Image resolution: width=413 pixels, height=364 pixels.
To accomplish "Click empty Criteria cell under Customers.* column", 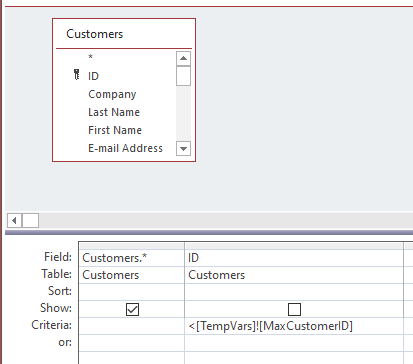I will click(132, 326).
